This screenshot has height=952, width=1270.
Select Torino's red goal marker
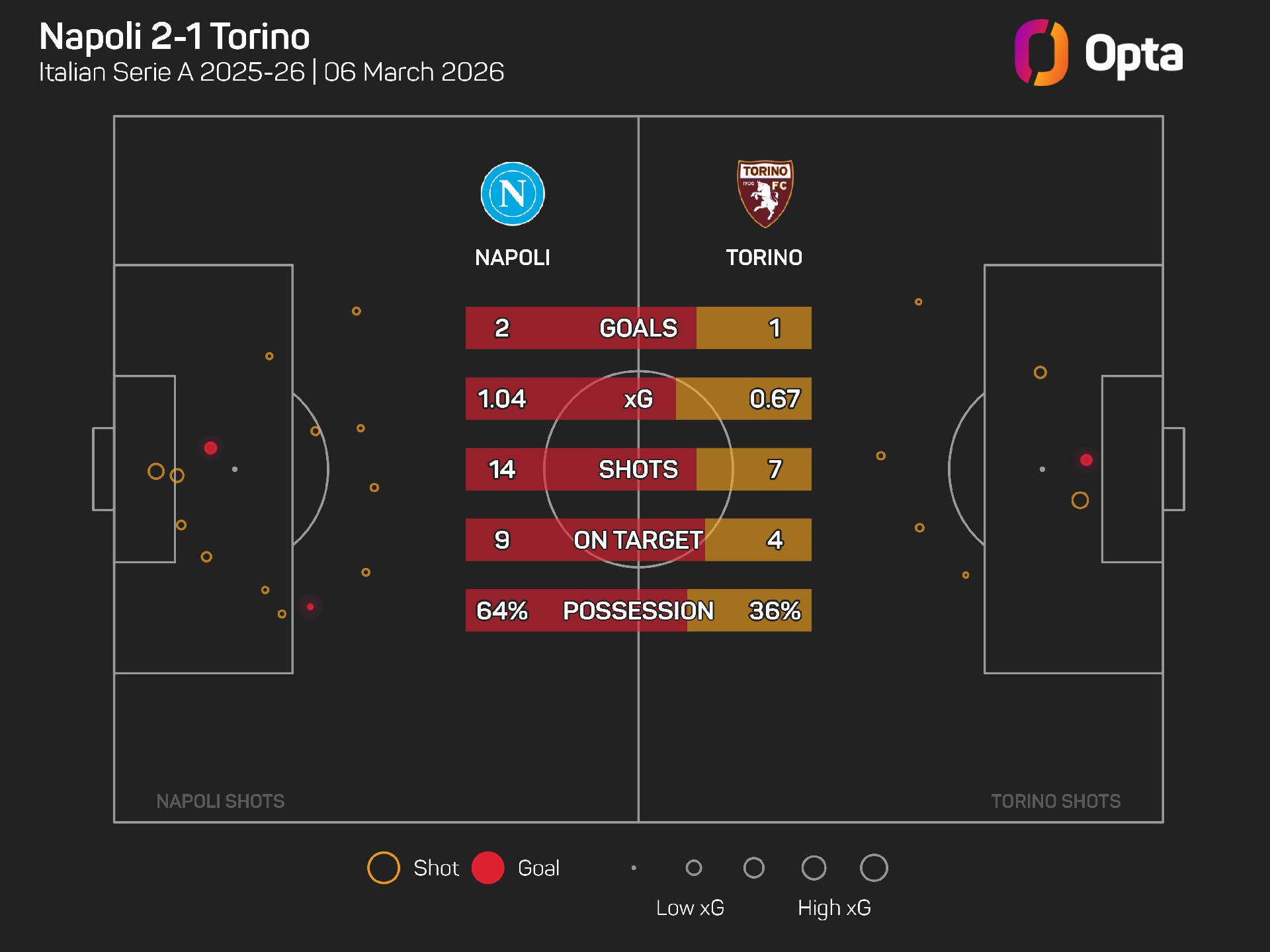point(1086,460)
